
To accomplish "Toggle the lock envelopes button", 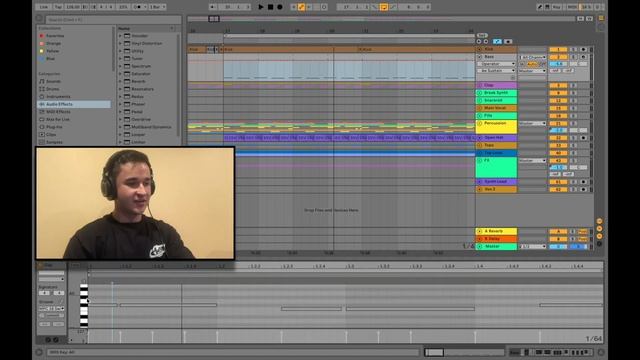I will click(x=508, y=41).
